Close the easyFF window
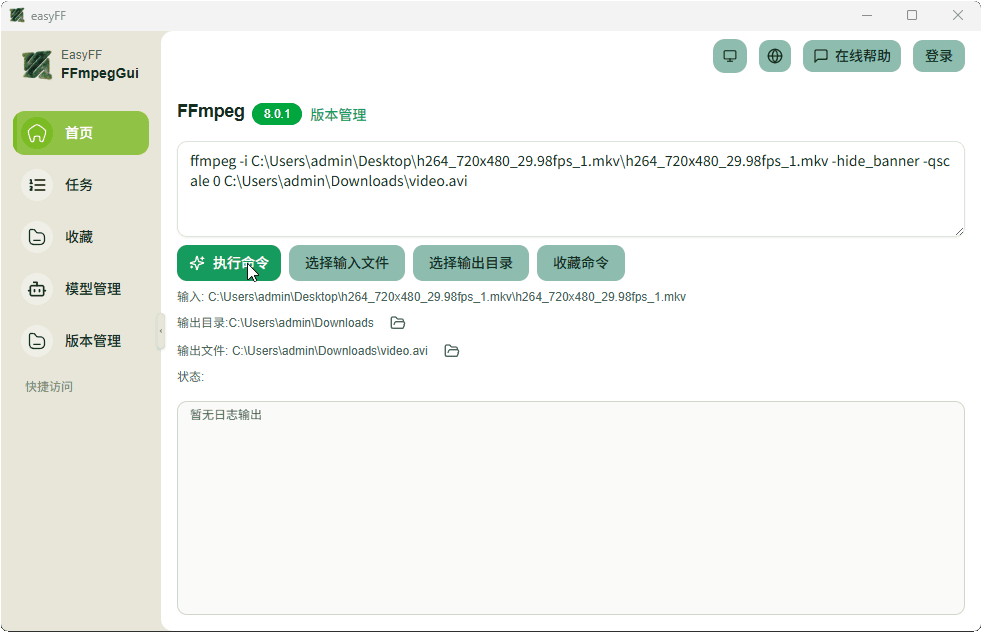Image resolution: width=982 pixels, height=632 pixels. [x=958, y=15]
